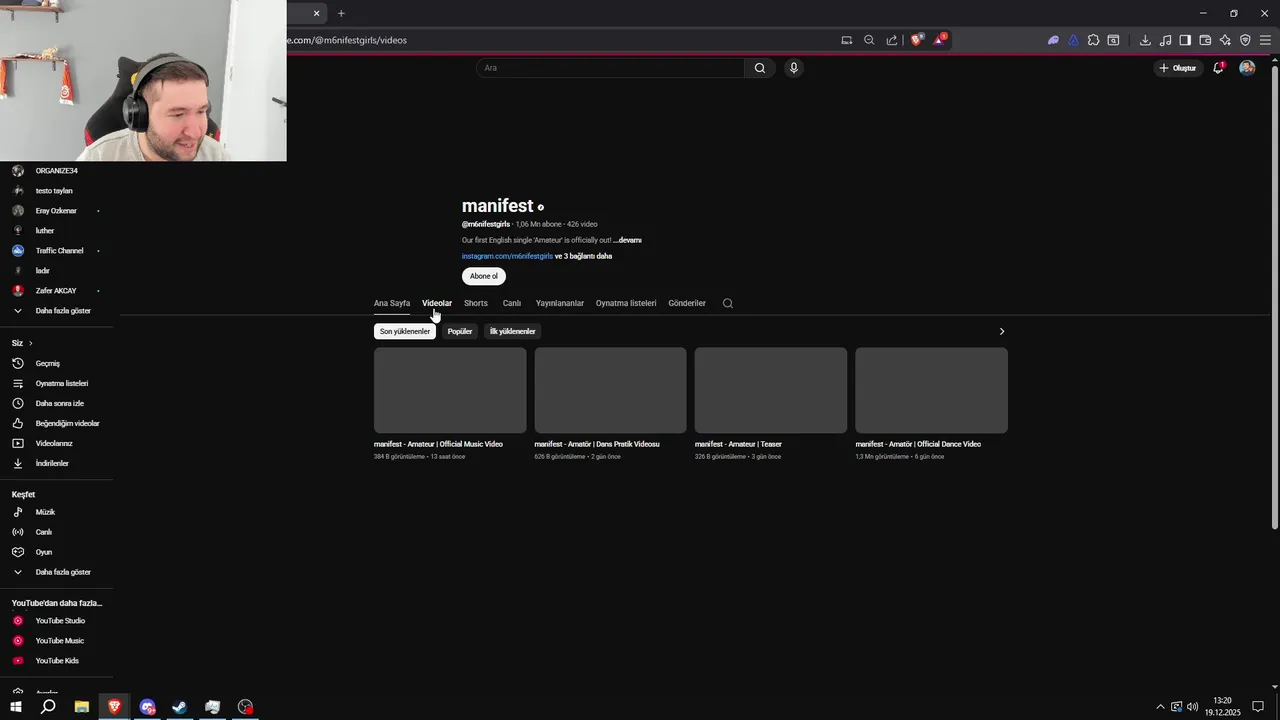The image size is (1280, 720).
Task: Open the browser hamburger menu
Action: click(x=1265, y=40)
